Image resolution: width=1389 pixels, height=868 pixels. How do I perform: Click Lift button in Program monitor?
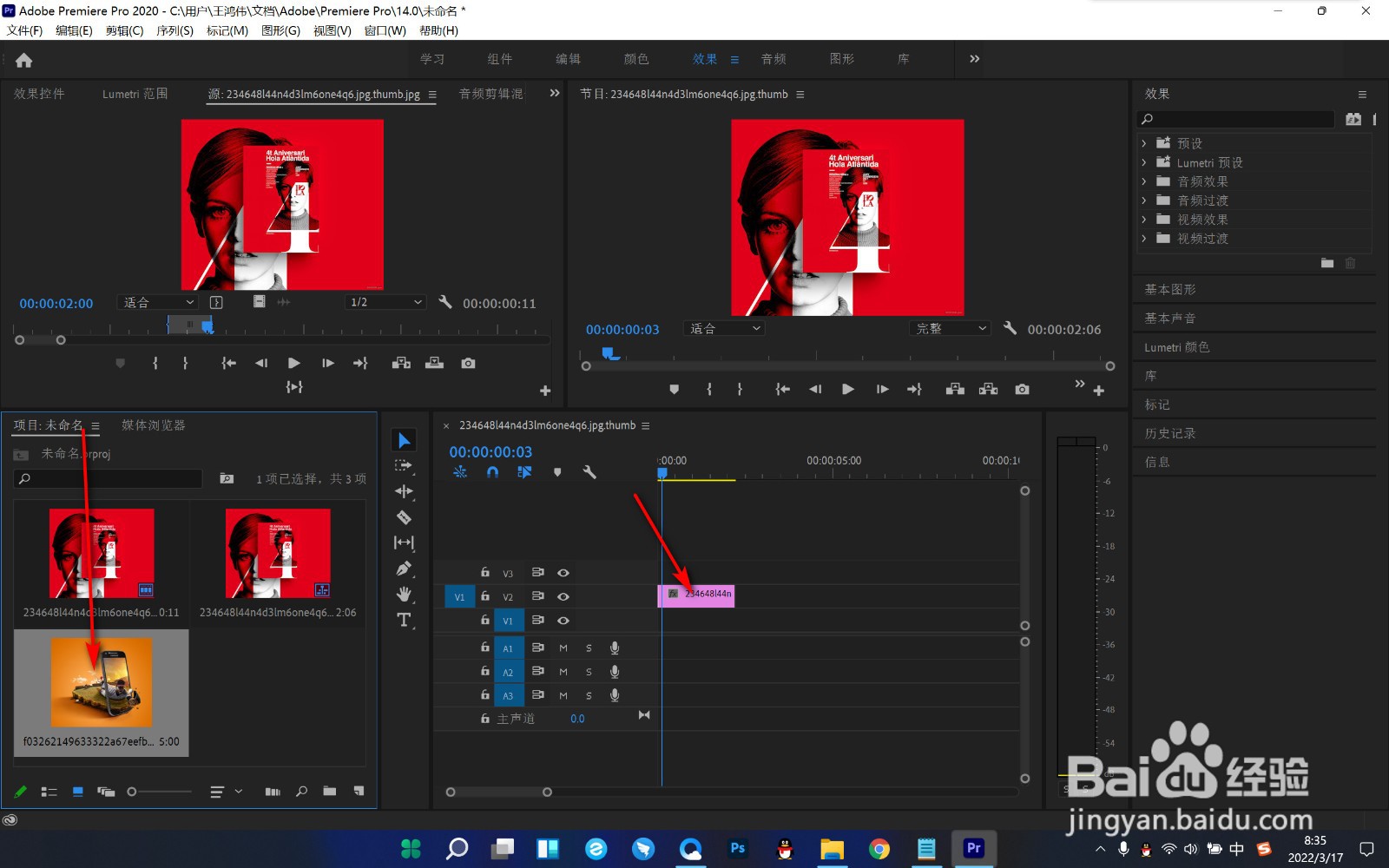955,389
